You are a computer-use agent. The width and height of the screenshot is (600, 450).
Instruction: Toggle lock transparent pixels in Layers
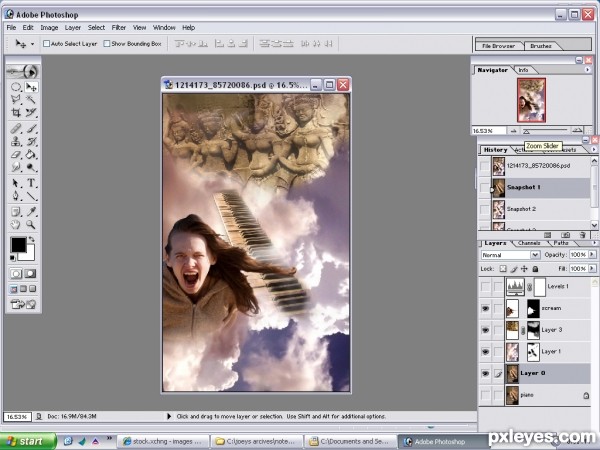coord(503,269)
